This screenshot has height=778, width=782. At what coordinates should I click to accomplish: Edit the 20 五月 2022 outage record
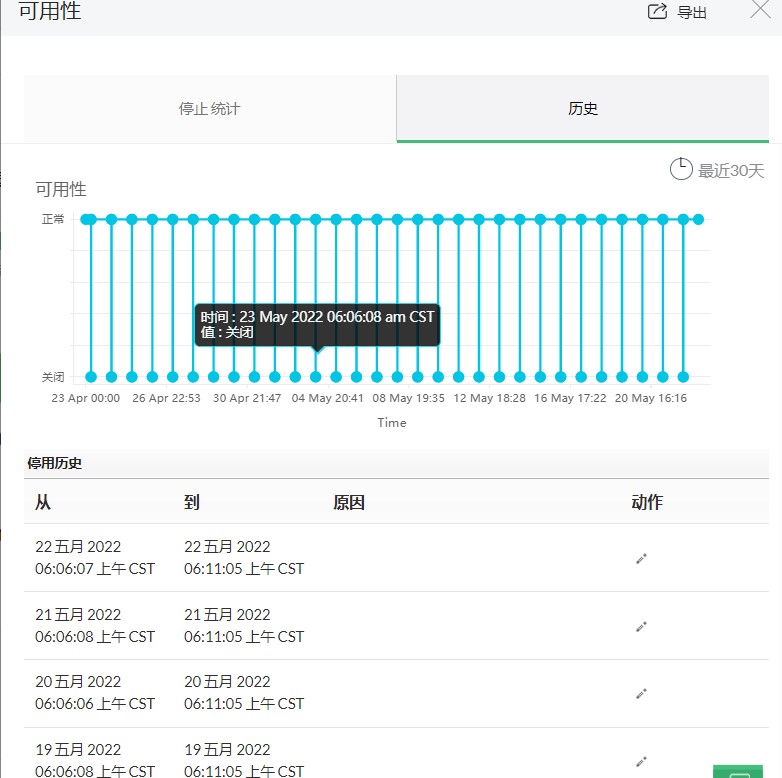click(642, 693)
